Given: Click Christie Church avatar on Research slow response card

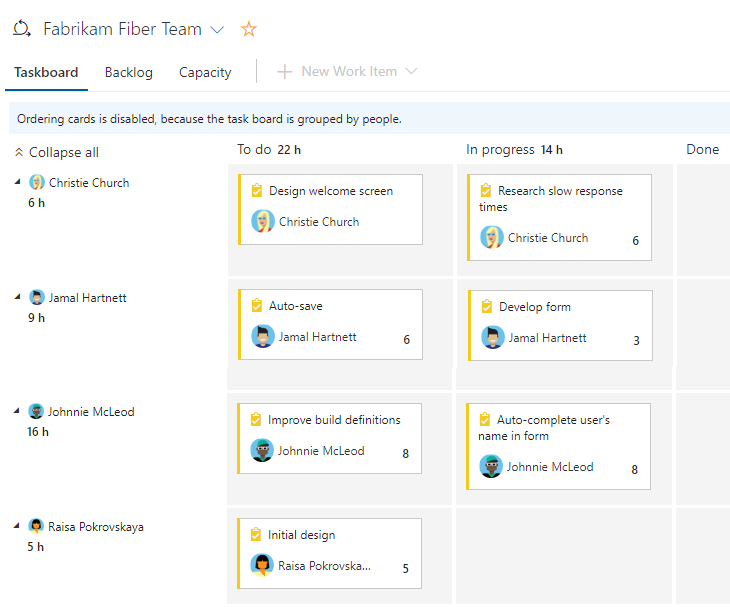Looking at the screenshot, I should click(491, 238).
